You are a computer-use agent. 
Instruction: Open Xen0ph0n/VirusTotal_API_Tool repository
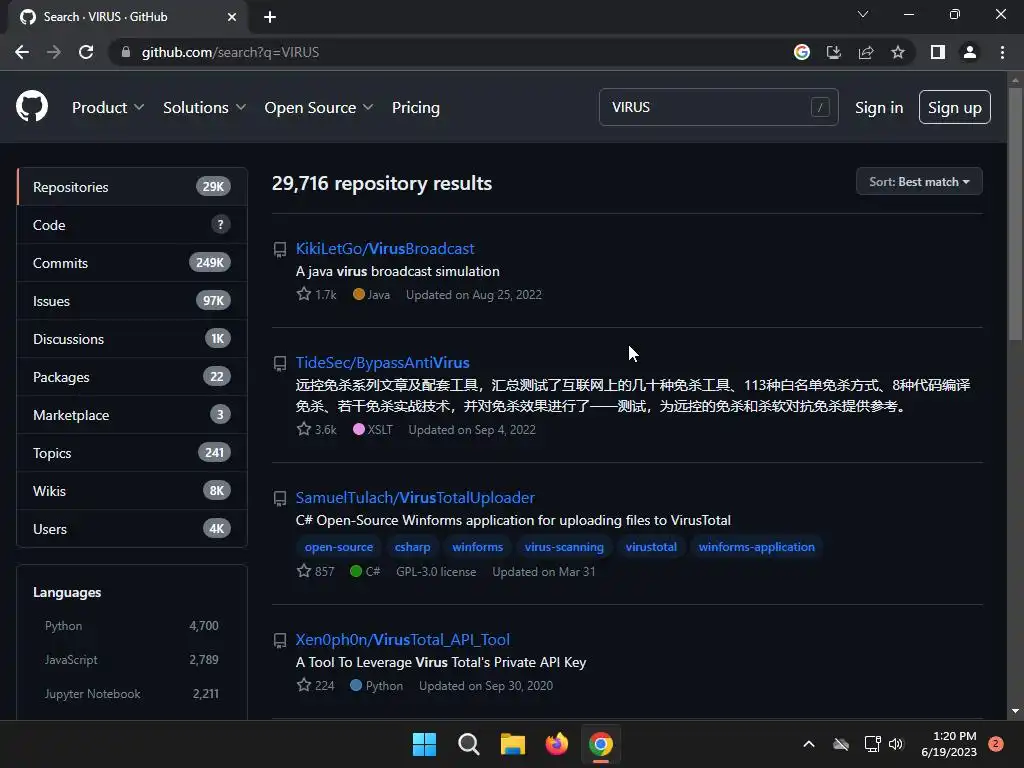[403, 639]
